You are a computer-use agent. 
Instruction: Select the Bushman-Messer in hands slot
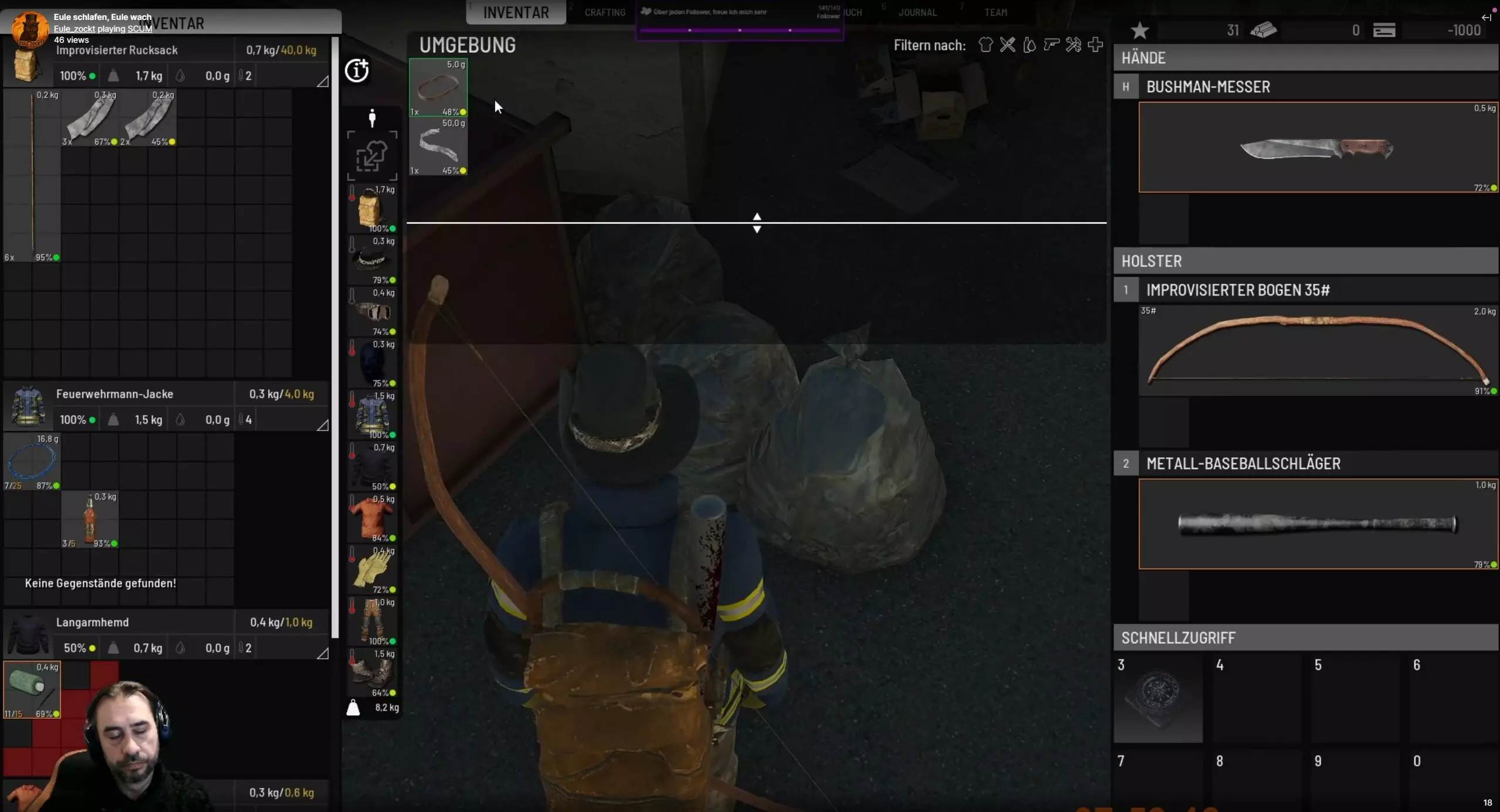click(1317, 147)
